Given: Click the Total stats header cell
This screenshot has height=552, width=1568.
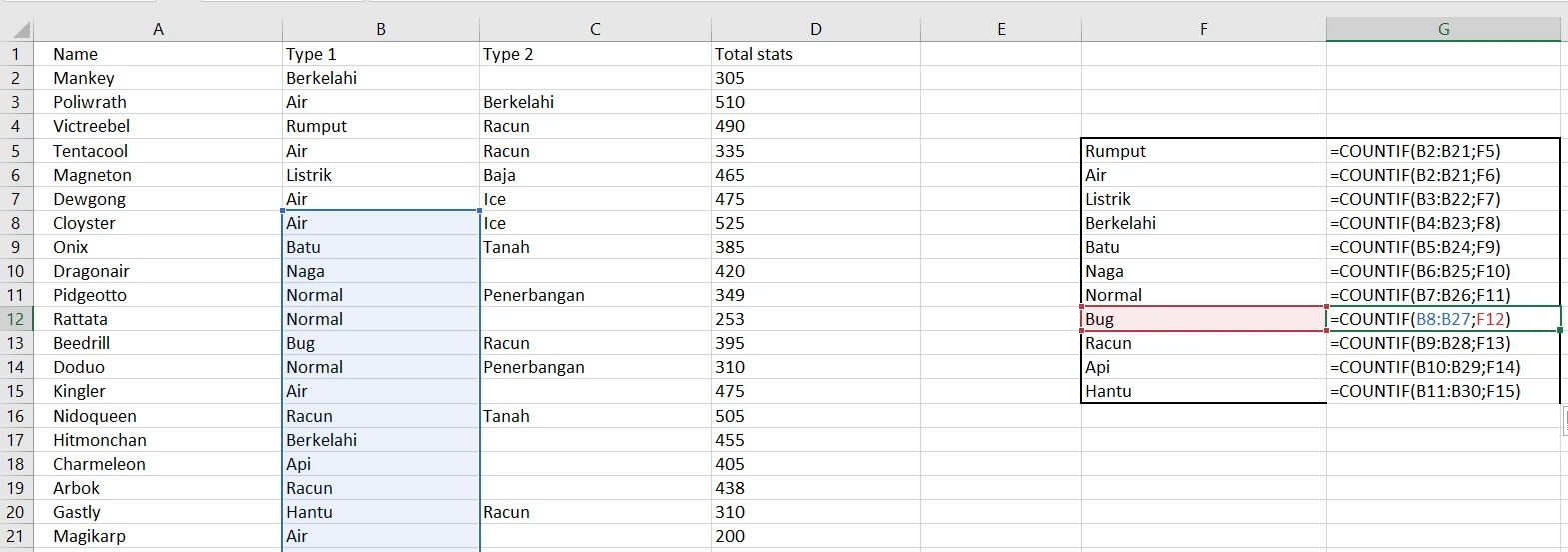Looking at the screenshot, I should pyautogui.click(x=815, y=54).
